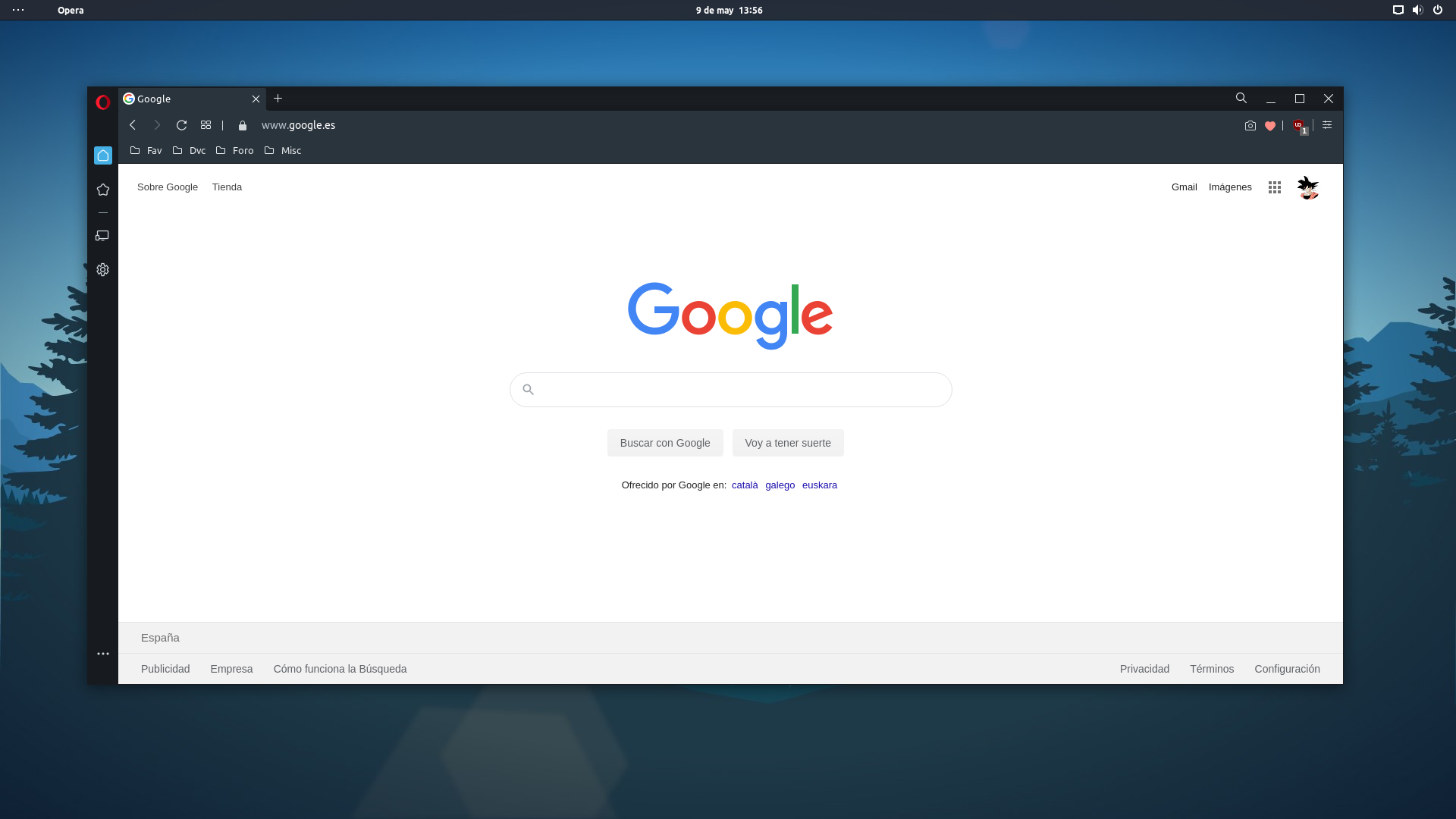Click the volume icon in system tray
1456x819 pixels.
pyautogui.click(x=1417, y=10)
